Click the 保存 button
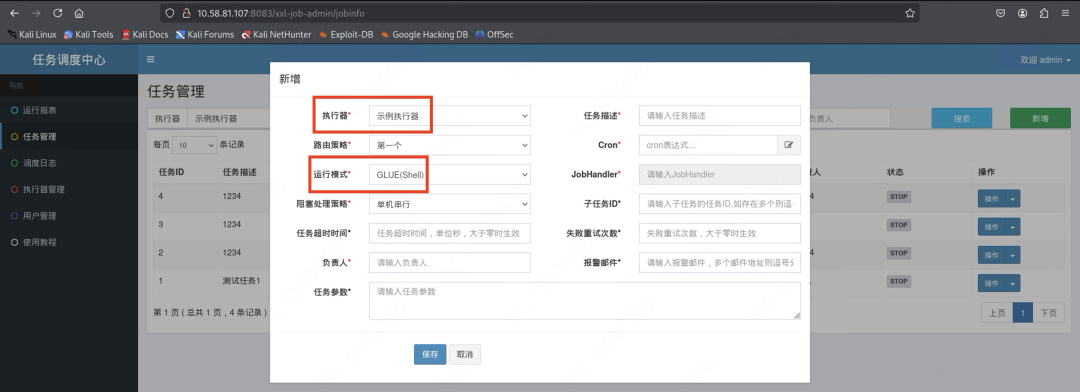Viewport: 1080px width, 392px height. (x=430, y=354)
